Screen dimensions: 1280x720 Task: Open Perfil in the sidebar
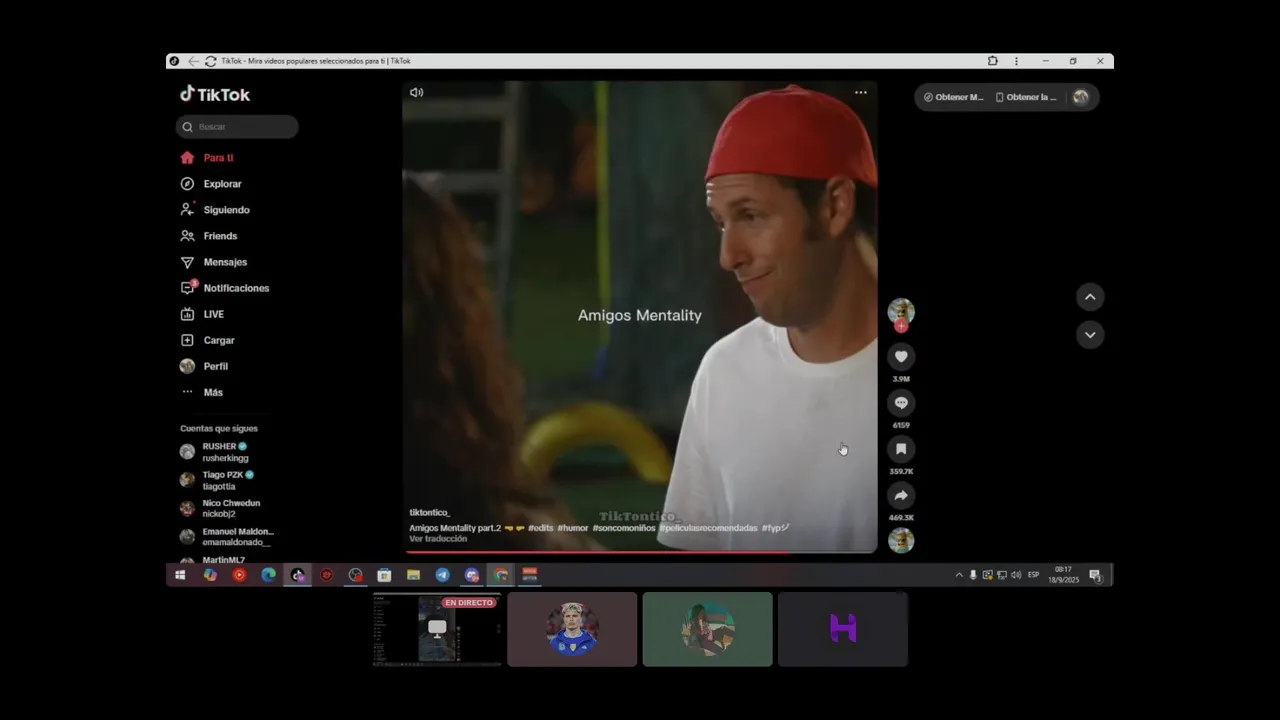point(204,366)
